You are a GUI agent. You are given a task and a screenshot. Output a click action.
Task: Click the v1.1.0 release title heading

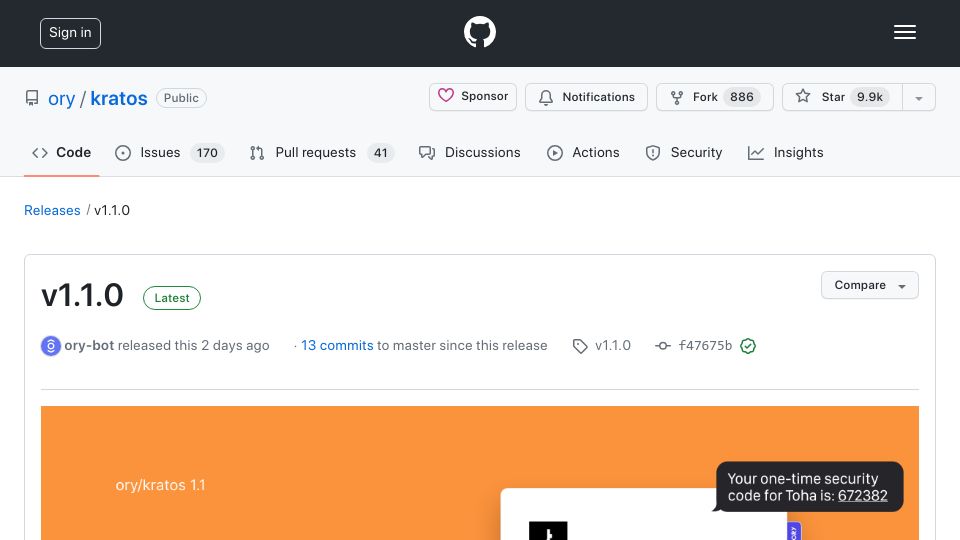click(x=82, y=296)
